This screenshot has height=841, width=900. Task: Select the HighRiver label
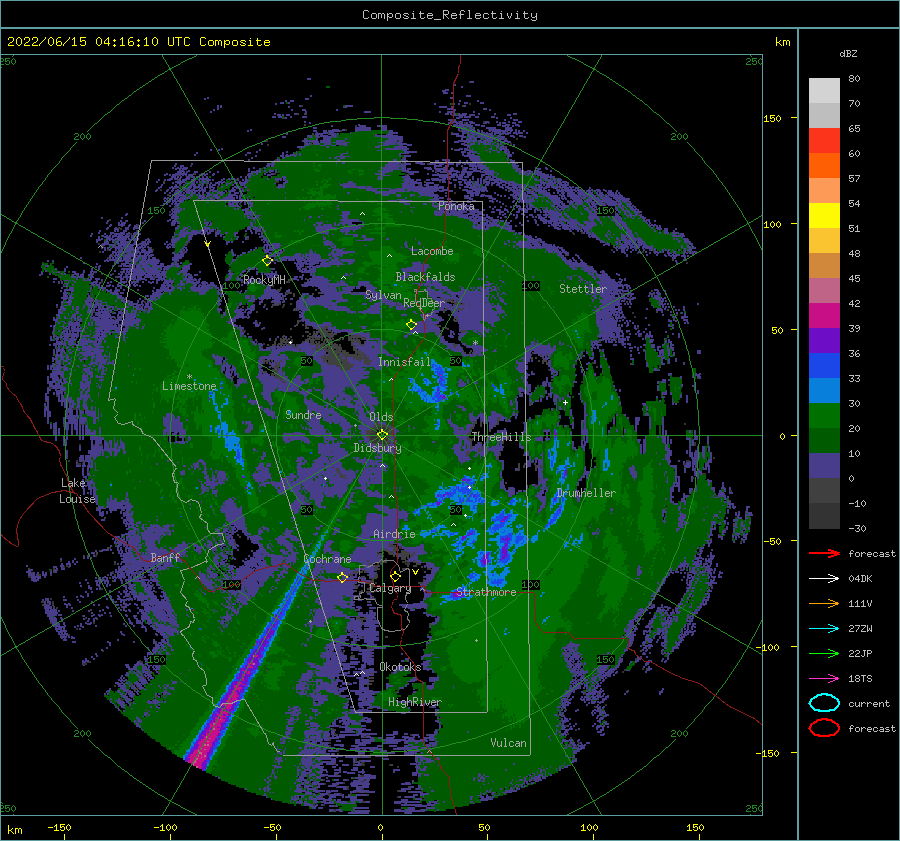(415, 702)
